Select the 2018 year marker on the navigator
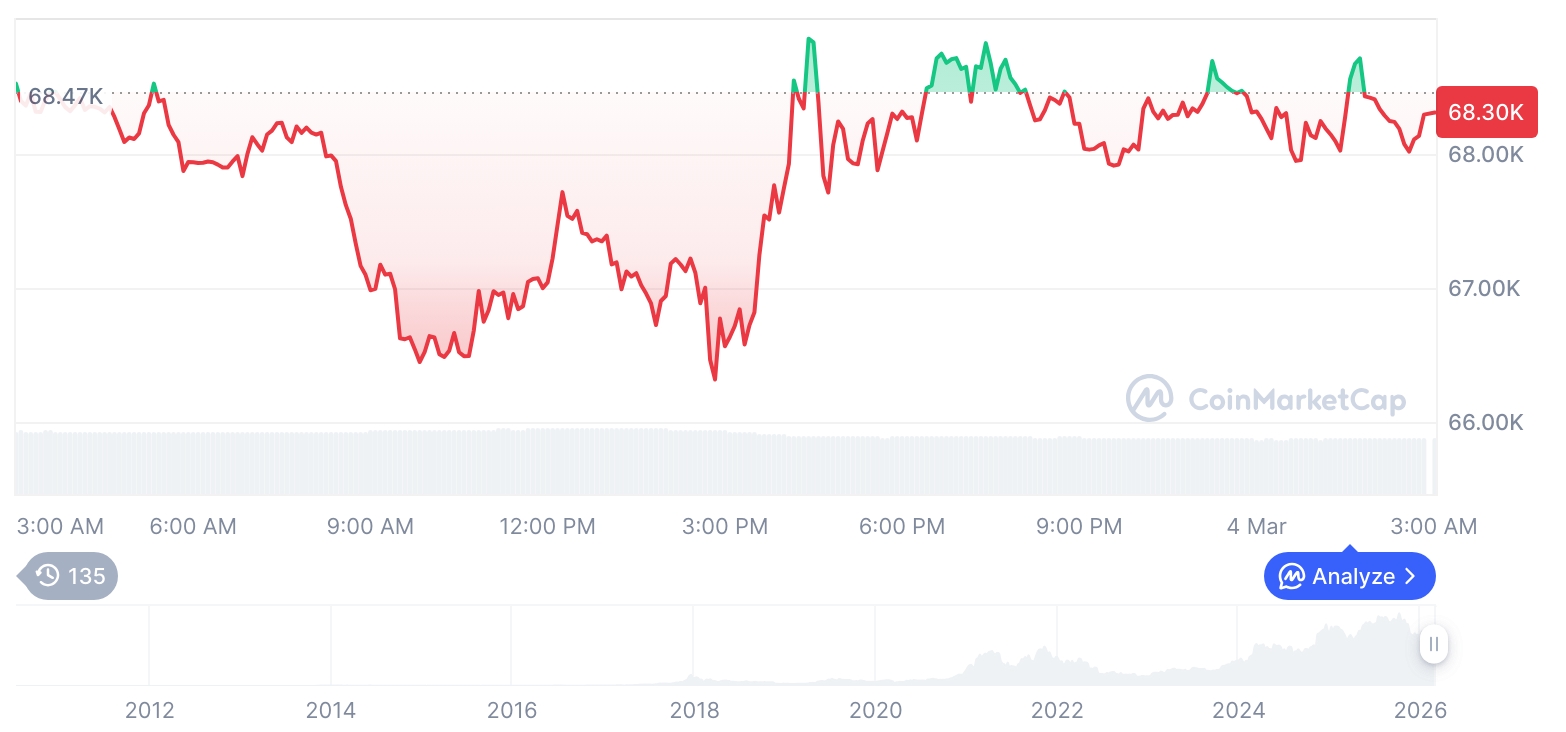The image size is (1566, 732). tap(694, 711)
